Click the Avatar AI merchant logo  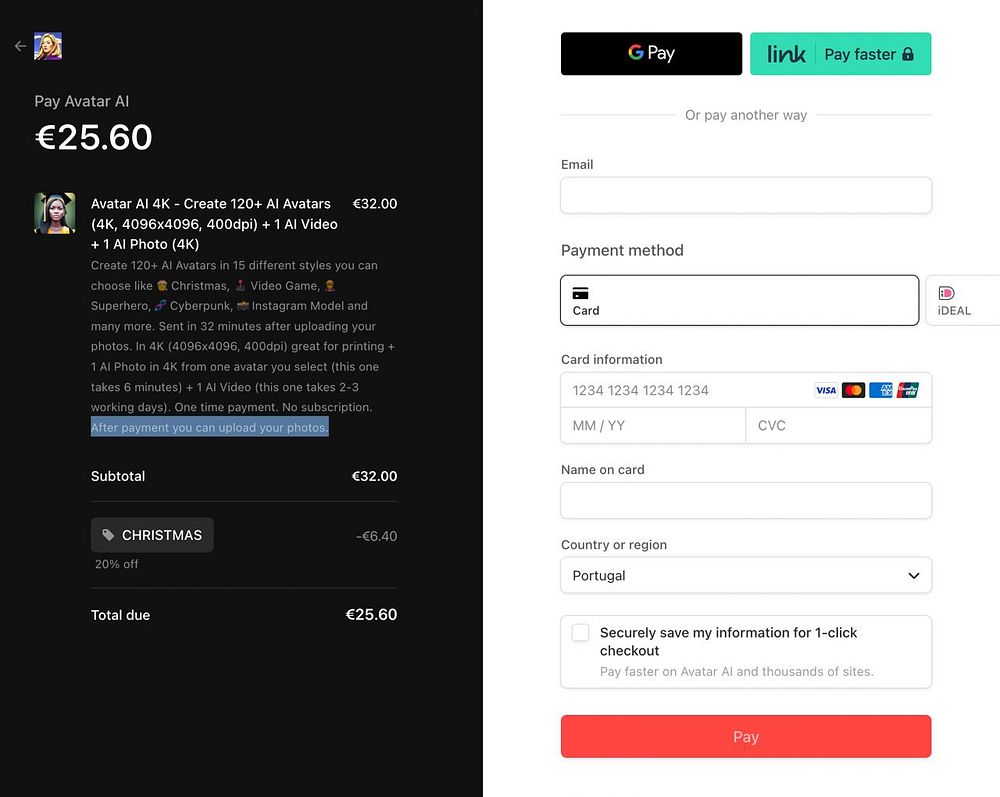(48, 46)
